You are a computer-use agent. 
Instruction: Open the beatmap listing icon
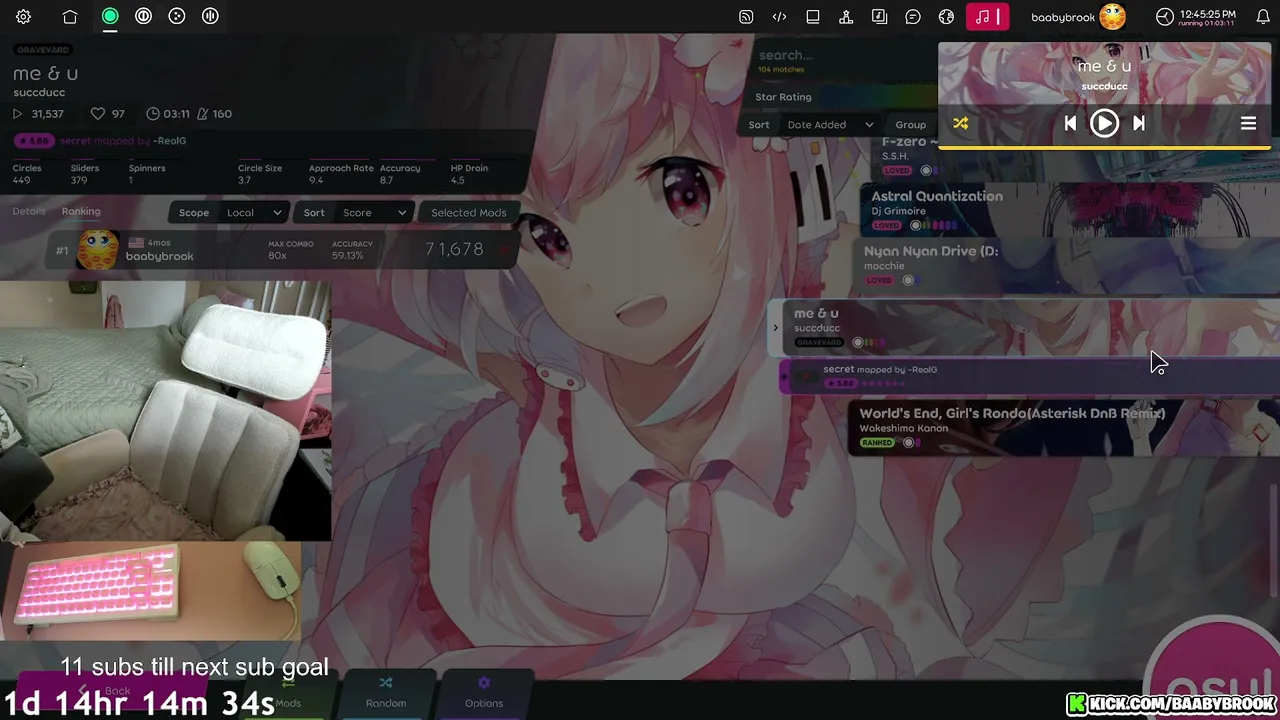coord(879,17)
